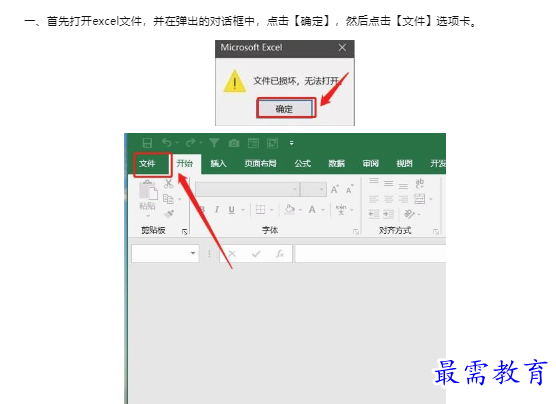This screenshot has width=556, height=404.
Task: Switch to the 开始 ribbon tab
Action: click(x=185, y=164)
